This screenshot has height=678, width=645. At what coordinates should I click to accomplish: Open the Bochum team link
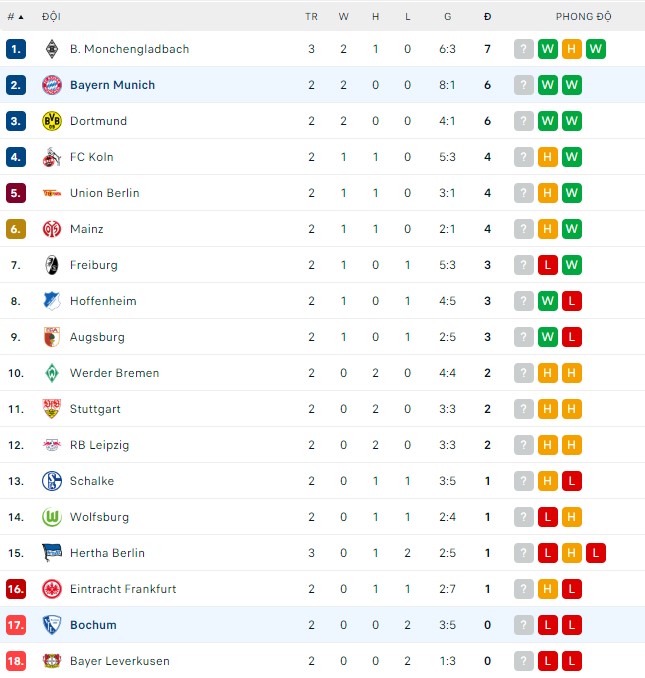click(93, 625)
